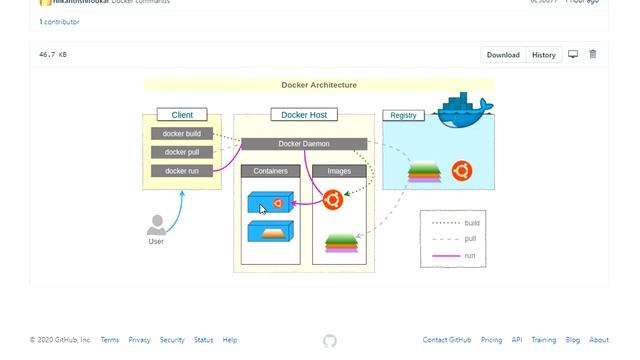Click the layered stack icon under Images

pos(341,243)
